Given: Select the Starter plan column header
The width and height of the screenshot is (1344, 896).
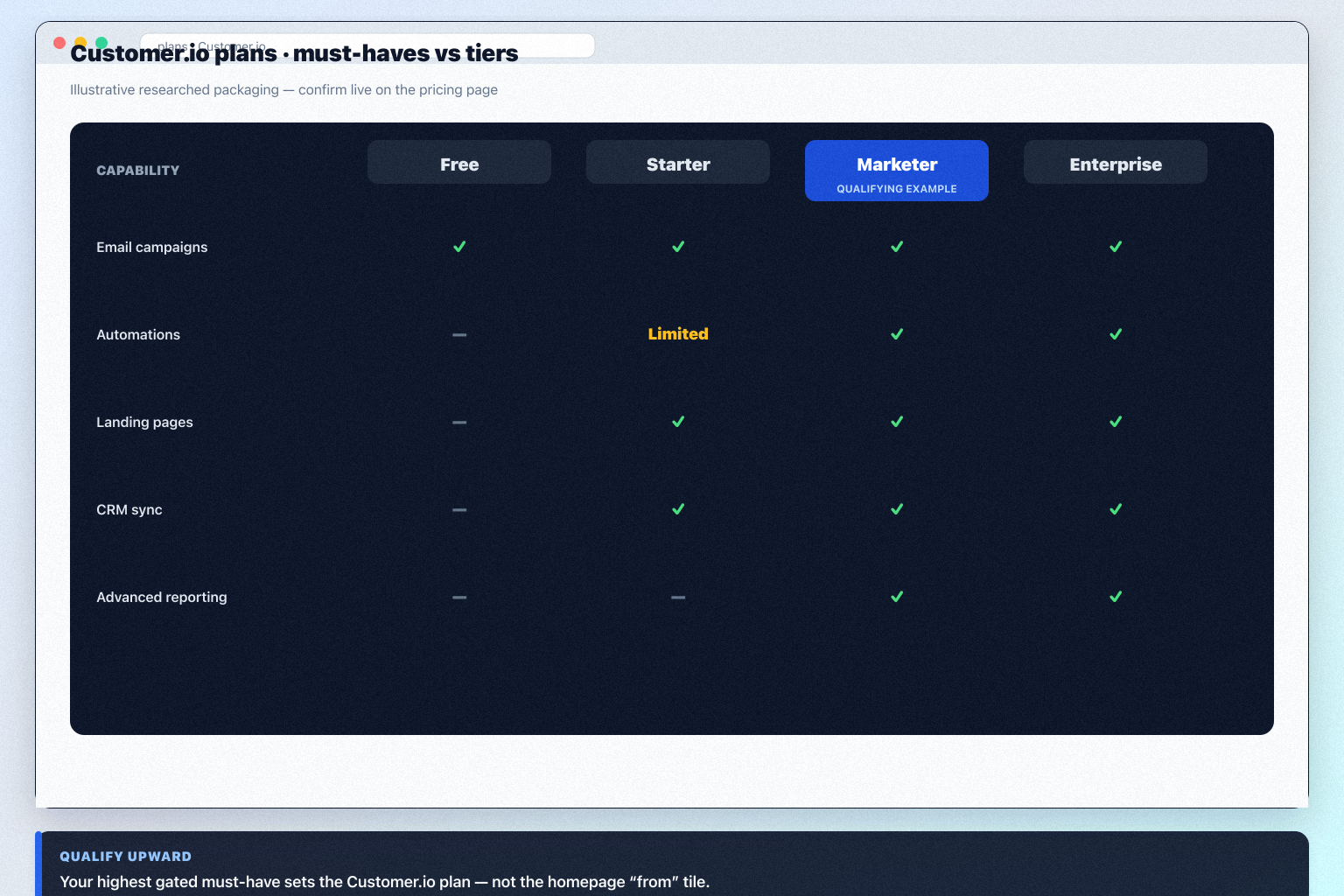Looking at the screenshot, I should (678, 162).
